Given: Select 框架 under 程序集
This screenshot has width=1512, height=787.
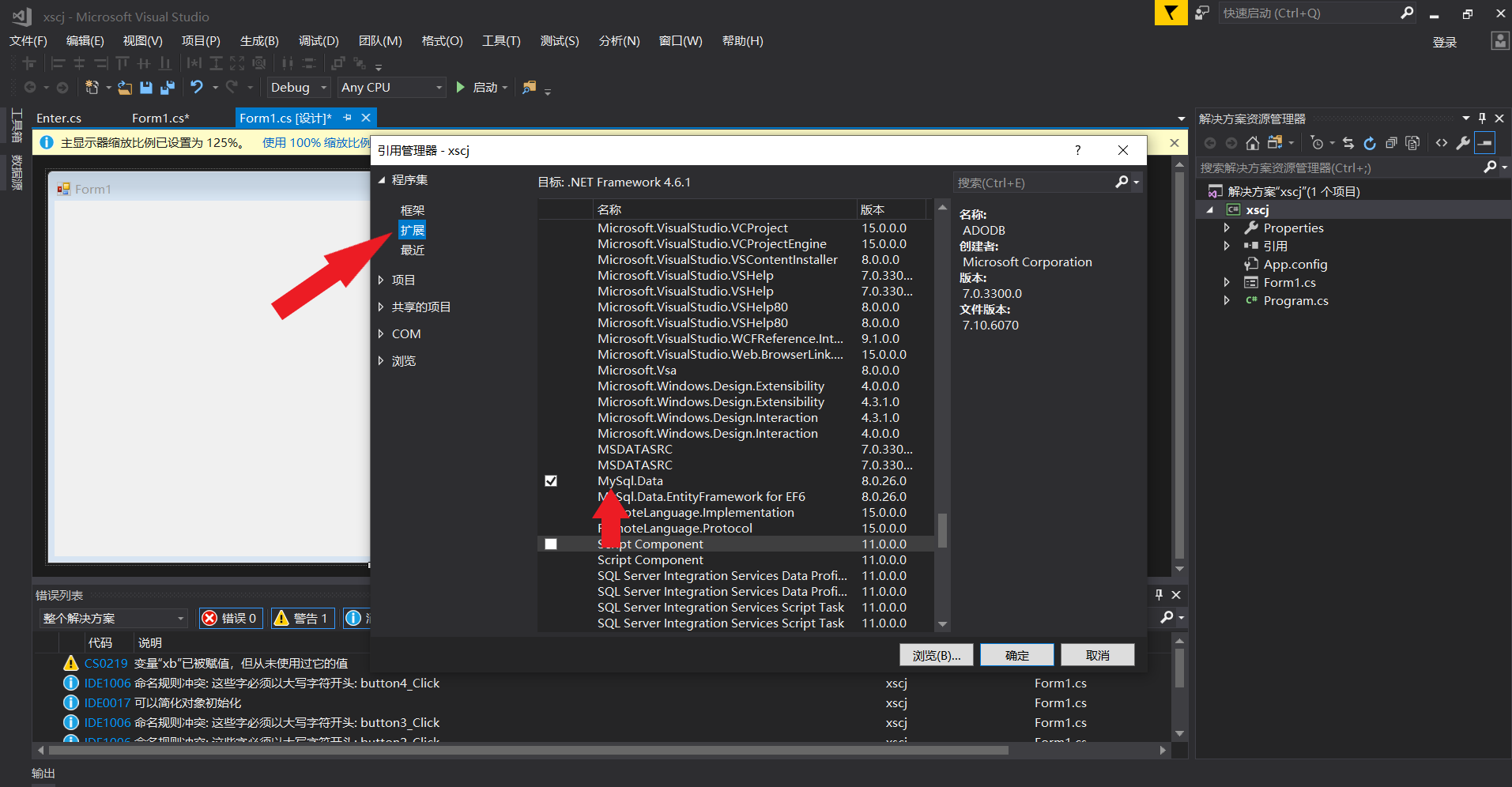Looking at the screenshot, I should click(413, 210).
